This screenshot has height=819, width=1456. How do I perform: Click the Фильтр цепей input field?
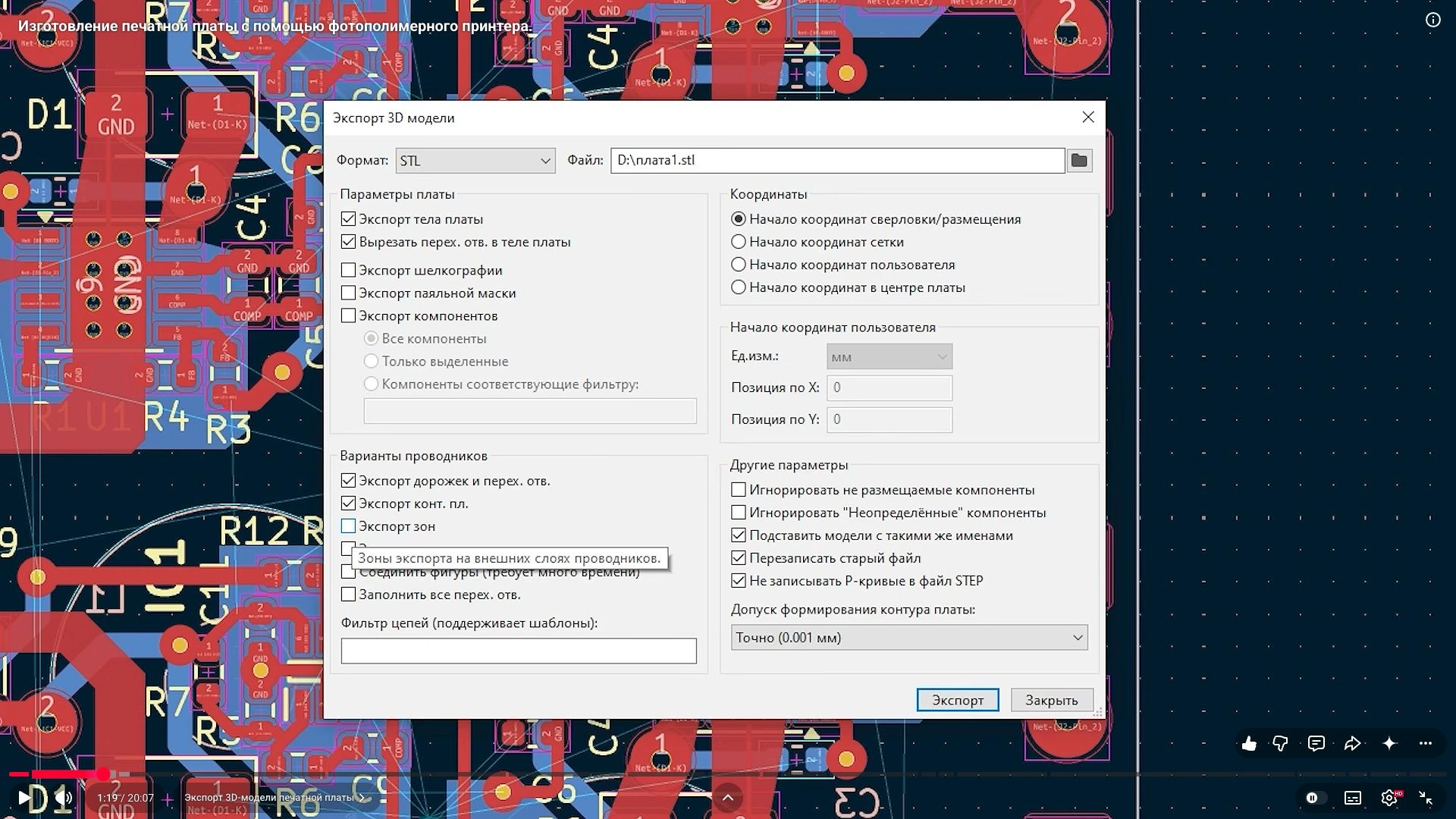[x=519, y=651]
